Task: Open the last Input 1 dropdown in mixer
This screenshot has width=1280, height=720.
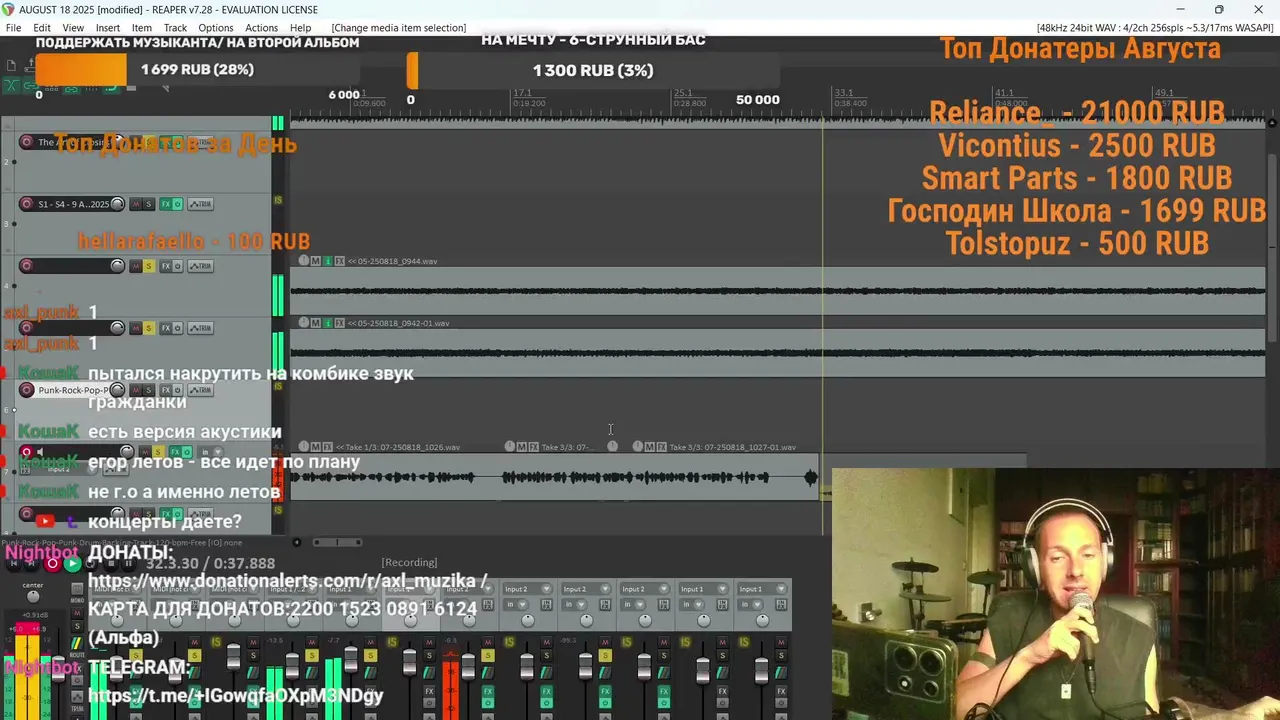Action: coord(762,589)
